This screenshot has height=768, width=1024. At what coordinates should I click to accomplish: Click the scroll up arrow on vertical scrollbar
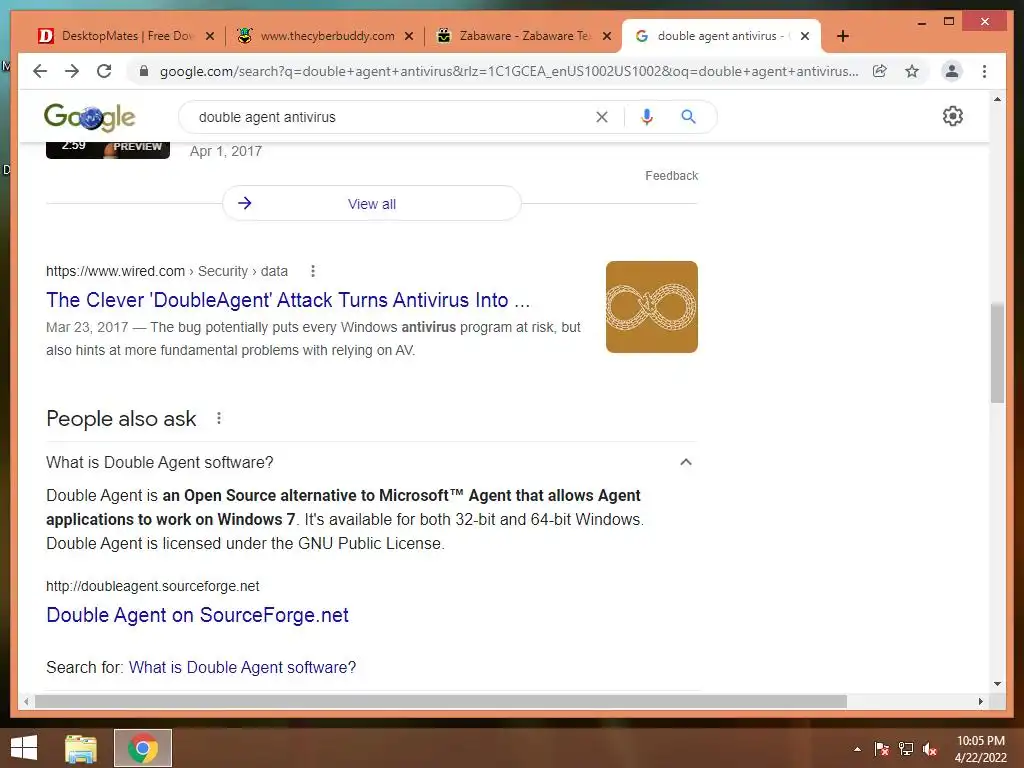tap(997, 99)
